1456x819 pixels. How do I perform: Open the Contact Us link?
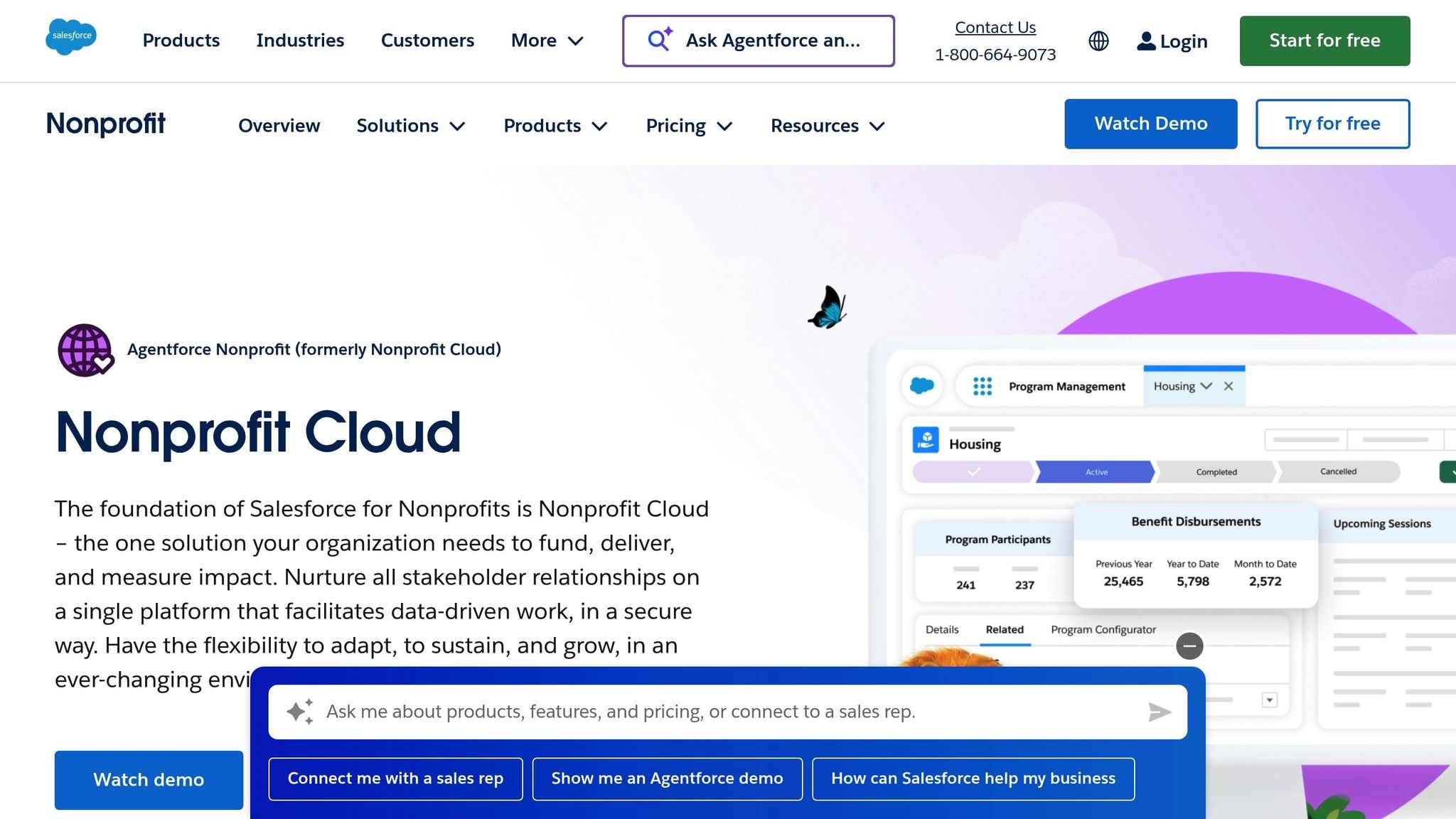coord(995,27)
